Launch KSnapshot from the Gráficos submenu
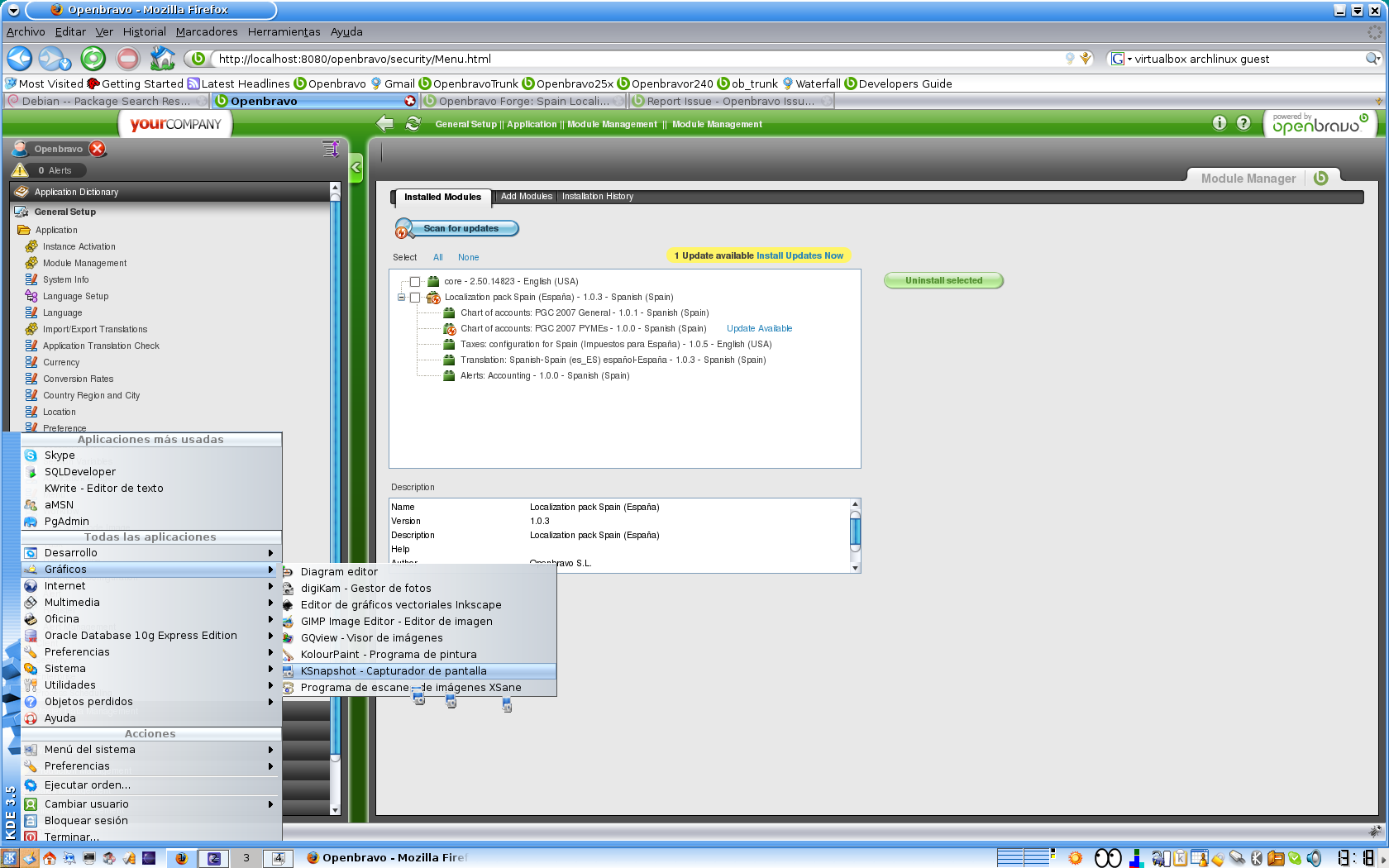 point(394,671)
